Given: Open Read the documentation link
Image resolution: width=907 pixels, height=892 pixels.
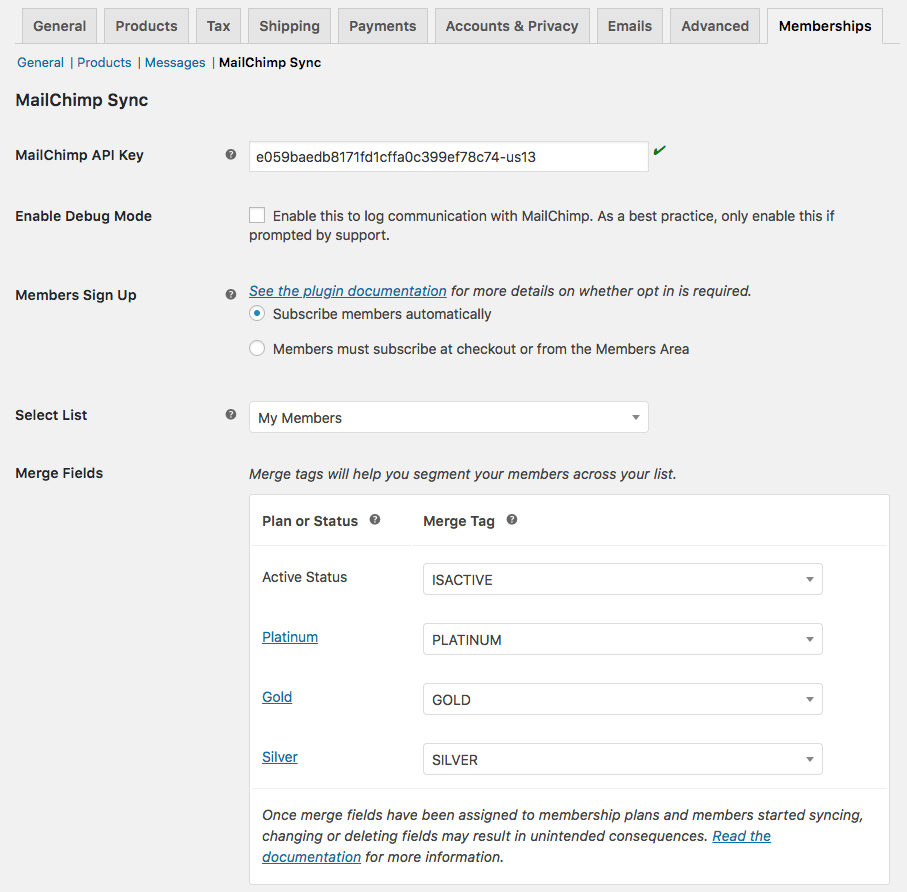Looking at the screenshot, I should point(742,836).
